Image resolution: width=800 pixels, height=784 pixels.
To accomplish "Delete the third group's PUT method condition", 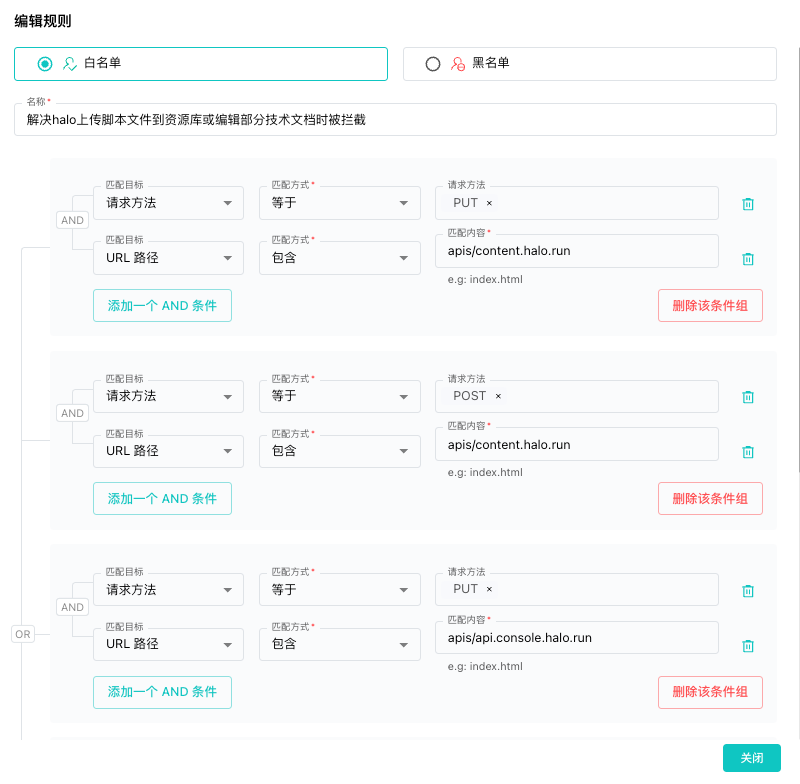I will pos(748,591).
